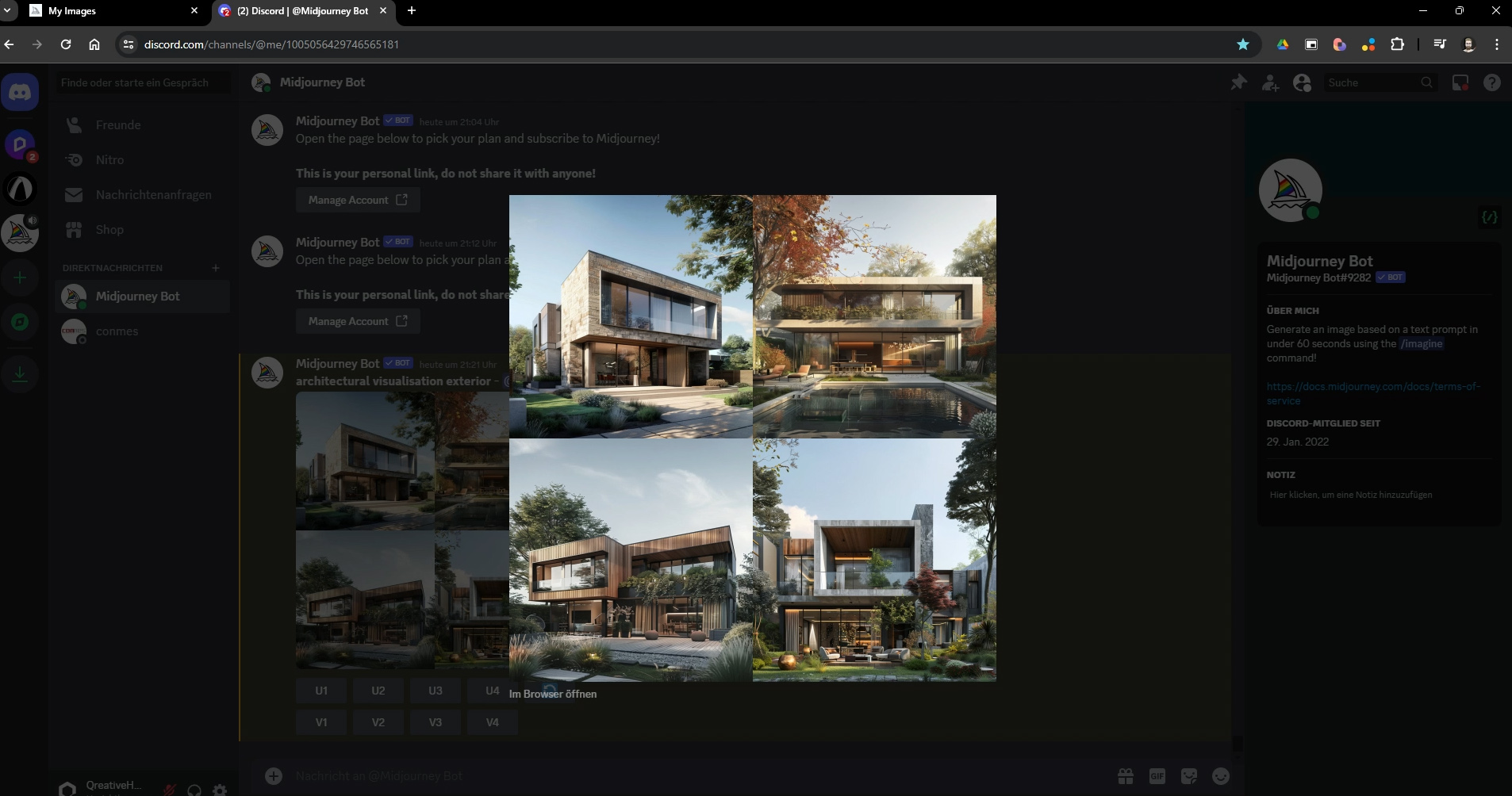Reload the page in the browser

pyautogui.click(x=66, y=44)
